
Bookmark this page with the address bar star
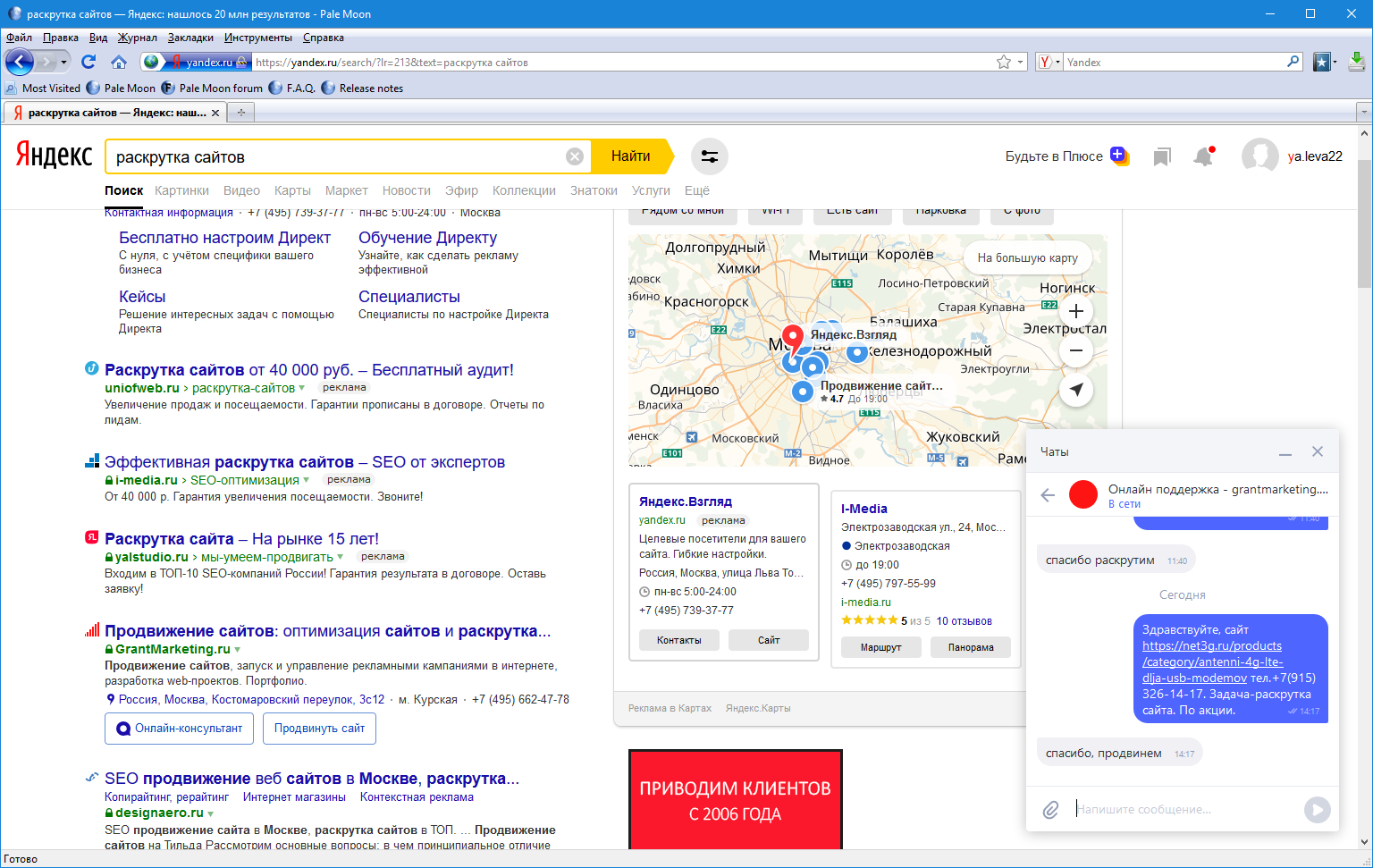click(x=1004, y=62)
